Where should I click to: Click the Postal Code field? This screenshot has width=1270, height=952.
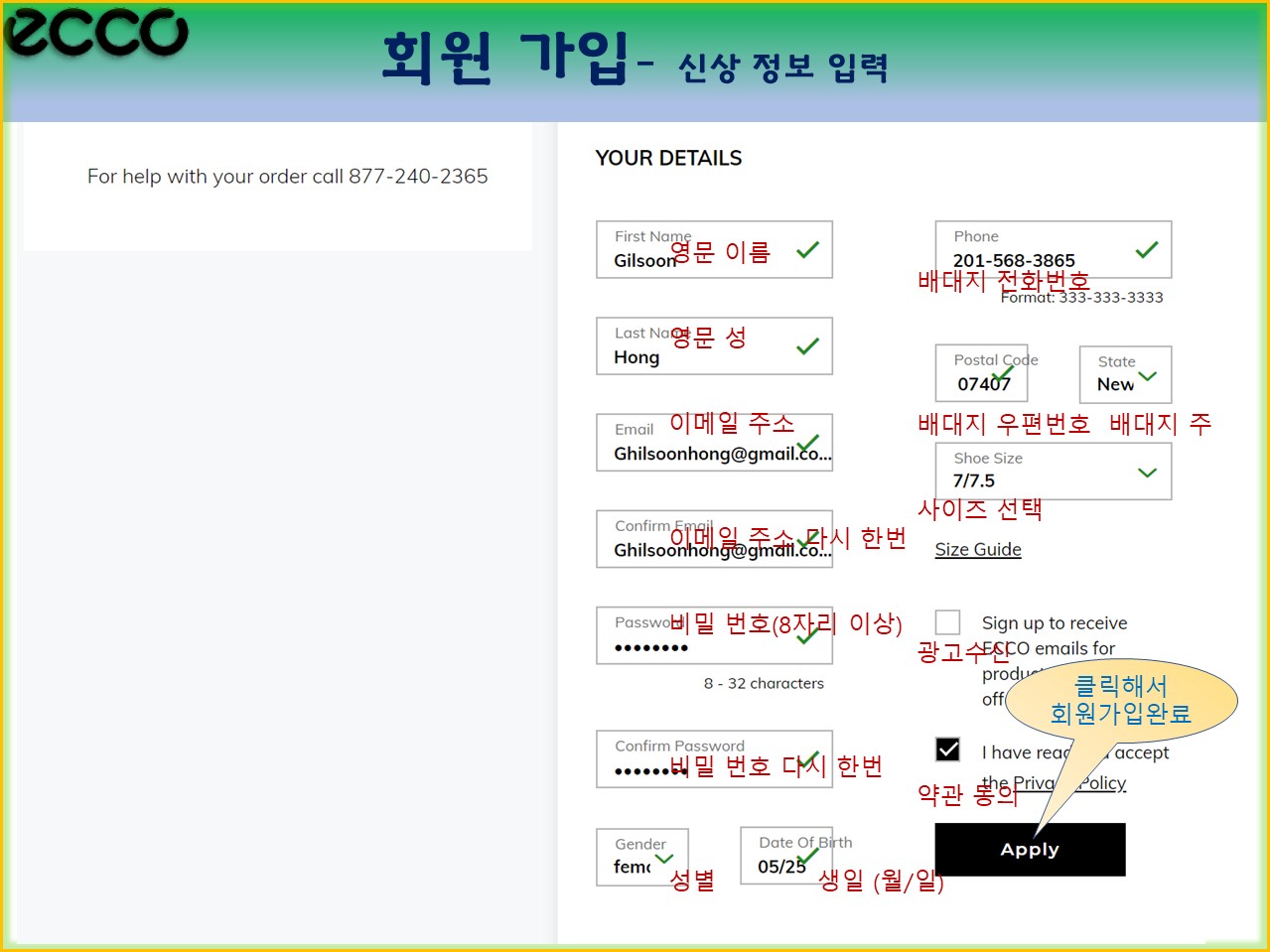click(981, 373)
